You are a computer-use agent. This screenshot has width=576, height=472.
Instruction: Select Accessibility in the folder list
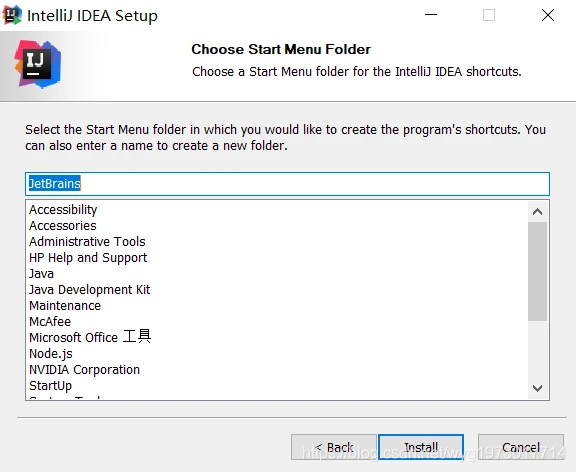[x=63, y=209]
